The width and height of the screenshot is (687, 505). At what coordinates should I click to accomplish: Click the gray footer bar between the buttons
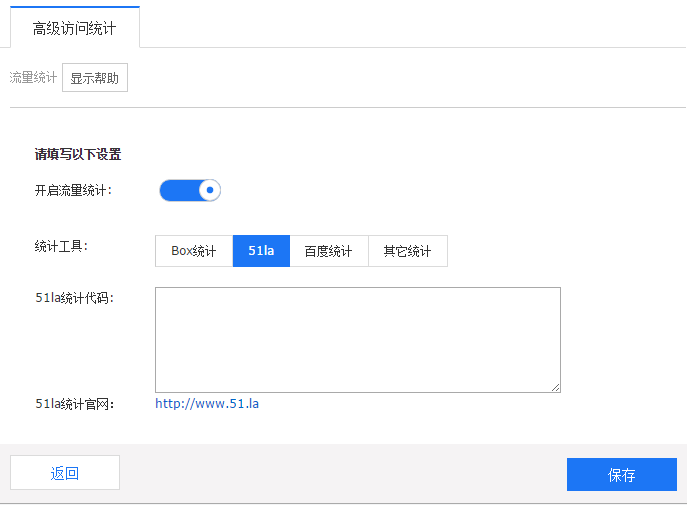(342, 473)
